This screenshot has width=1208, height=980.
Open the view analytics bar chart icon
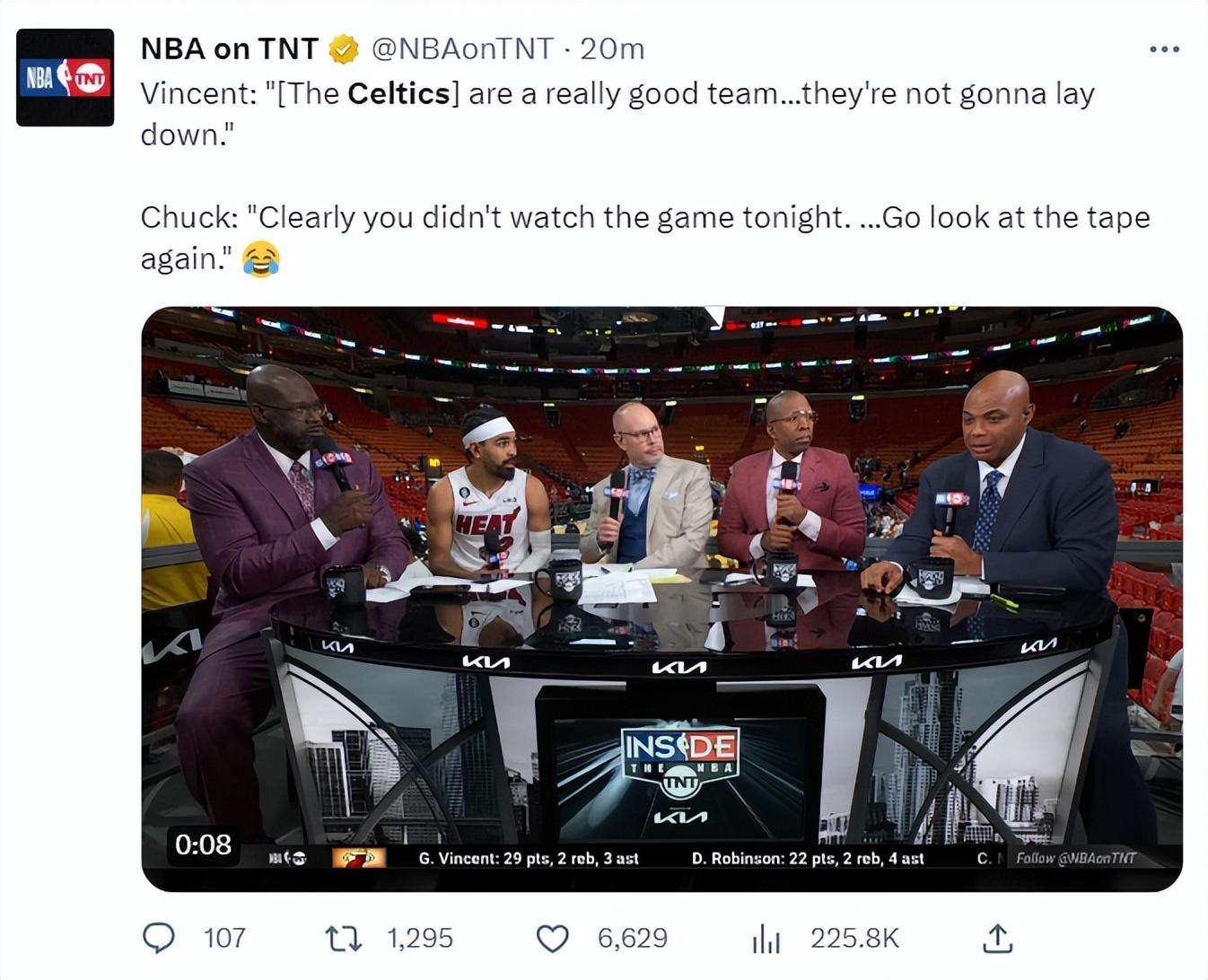(765, 939)
